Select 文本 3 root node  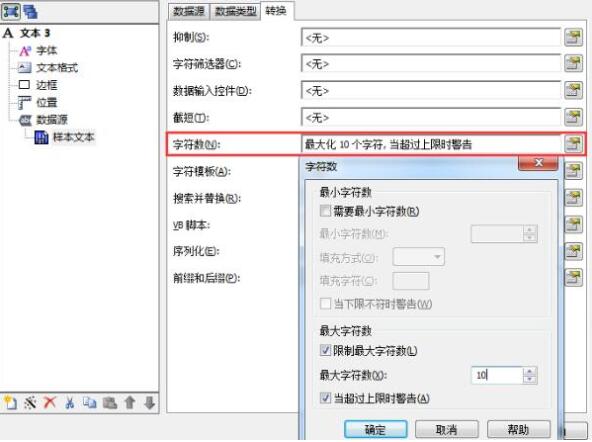[35, 33]
